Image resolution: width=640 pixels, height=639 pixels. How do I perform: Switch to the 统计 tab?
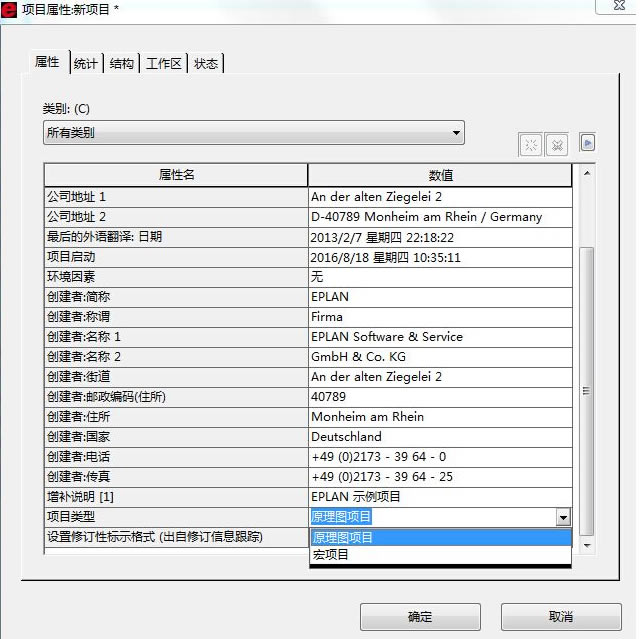(x=86, y=64)
